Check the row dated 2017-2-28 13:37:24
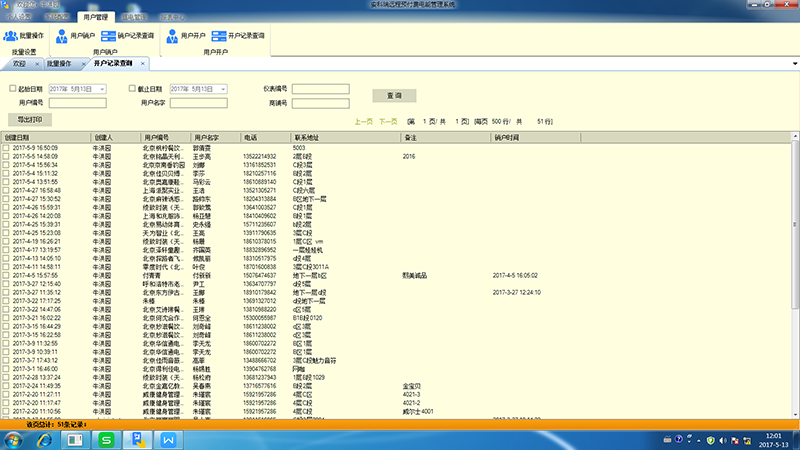 6,378
